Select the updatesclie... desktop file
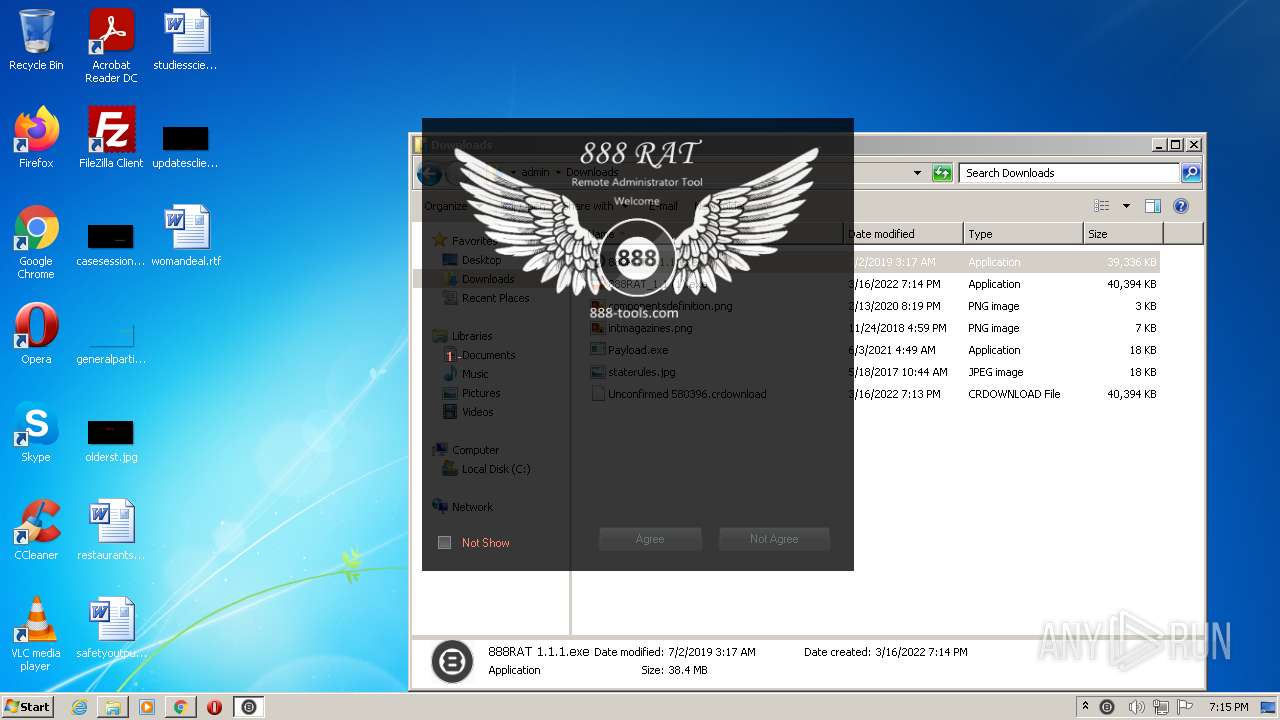Image resolution: width=1280 pixels, height=720 pixels. [186, 145]
